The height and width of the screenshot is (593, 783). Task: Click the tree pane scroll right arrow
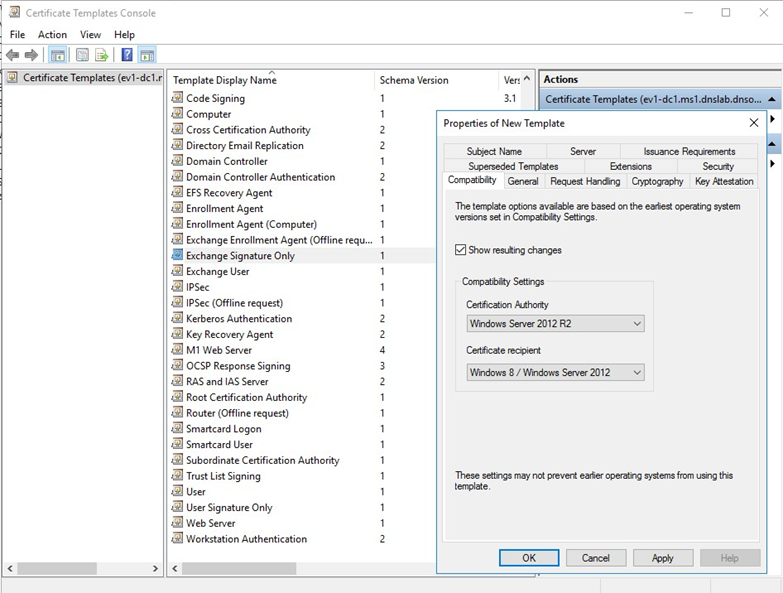point(155,569)
